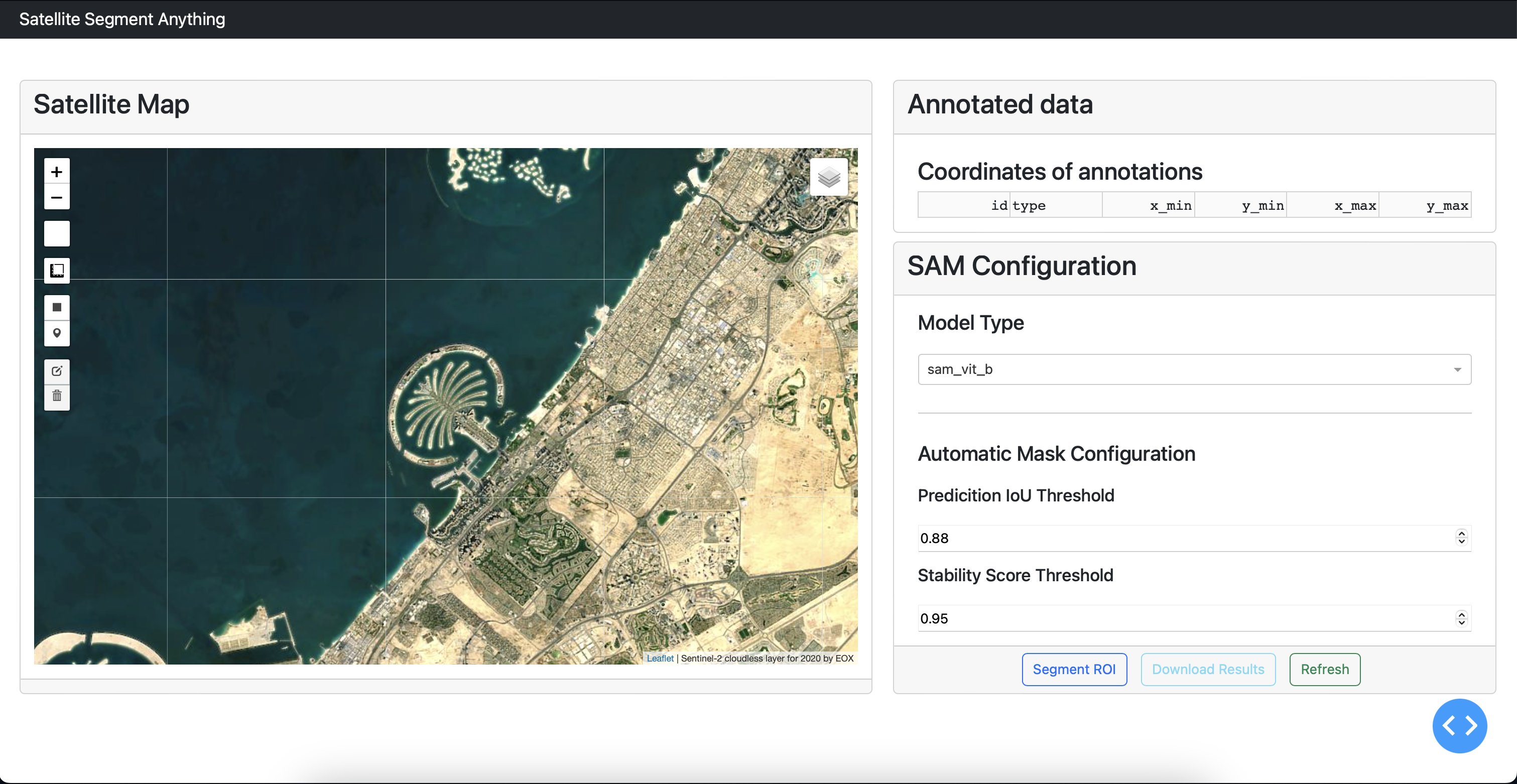Click the delete layers trash icon

[57, 396]
